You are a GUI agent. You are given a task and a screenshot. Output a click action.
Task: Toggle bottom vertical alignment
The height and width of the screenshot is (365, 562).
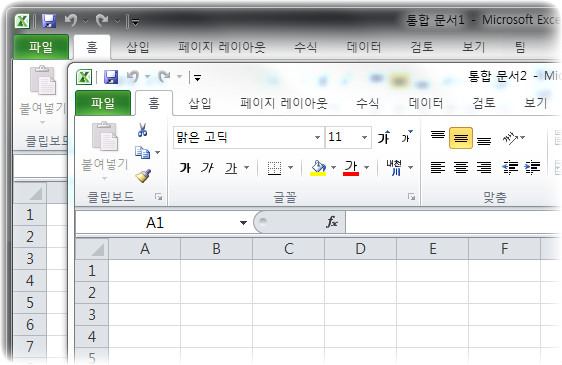tap(484, 140)
